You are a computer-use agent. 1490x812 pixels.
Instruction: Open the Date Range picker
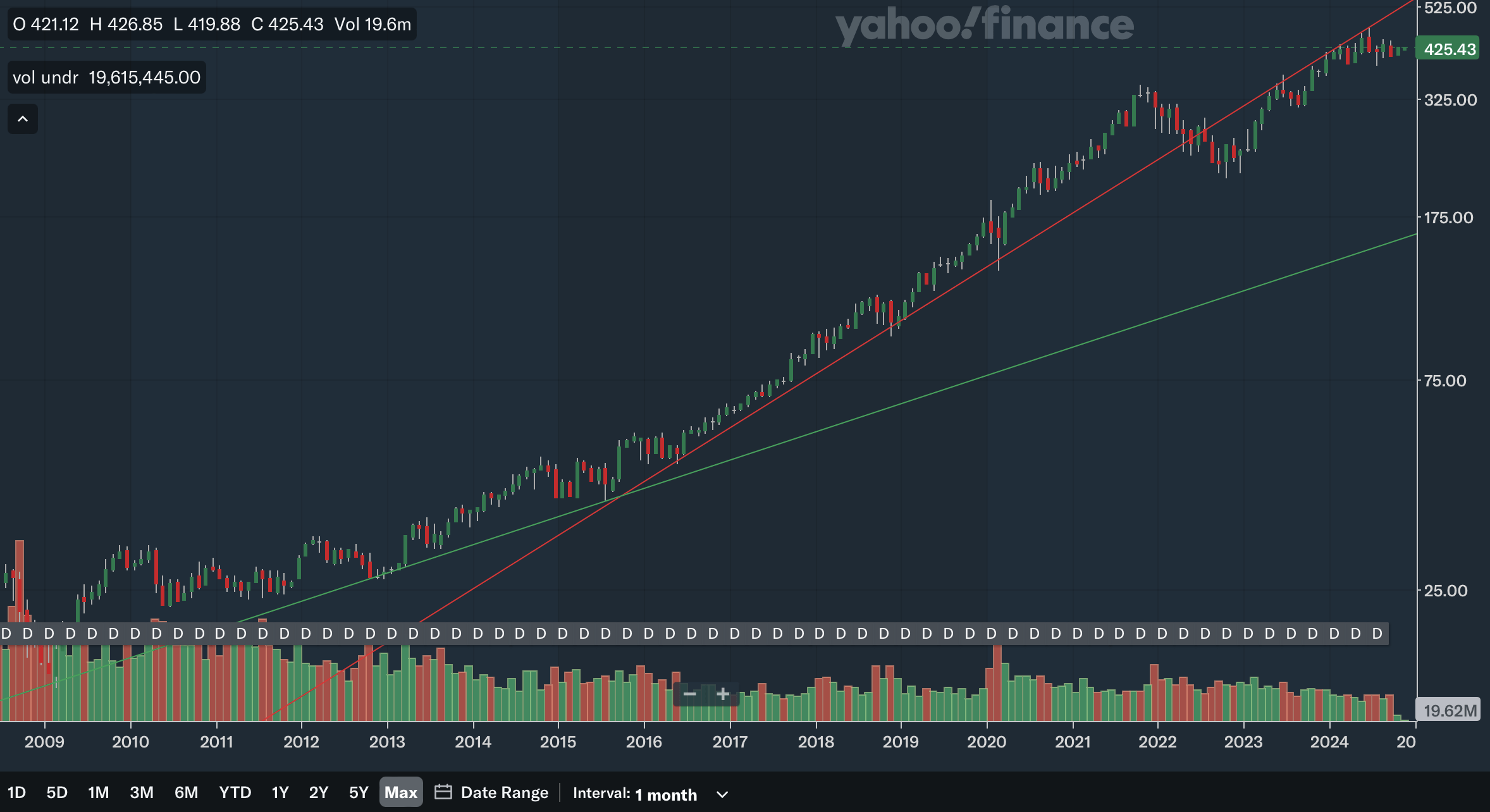[x=504, y=792]
